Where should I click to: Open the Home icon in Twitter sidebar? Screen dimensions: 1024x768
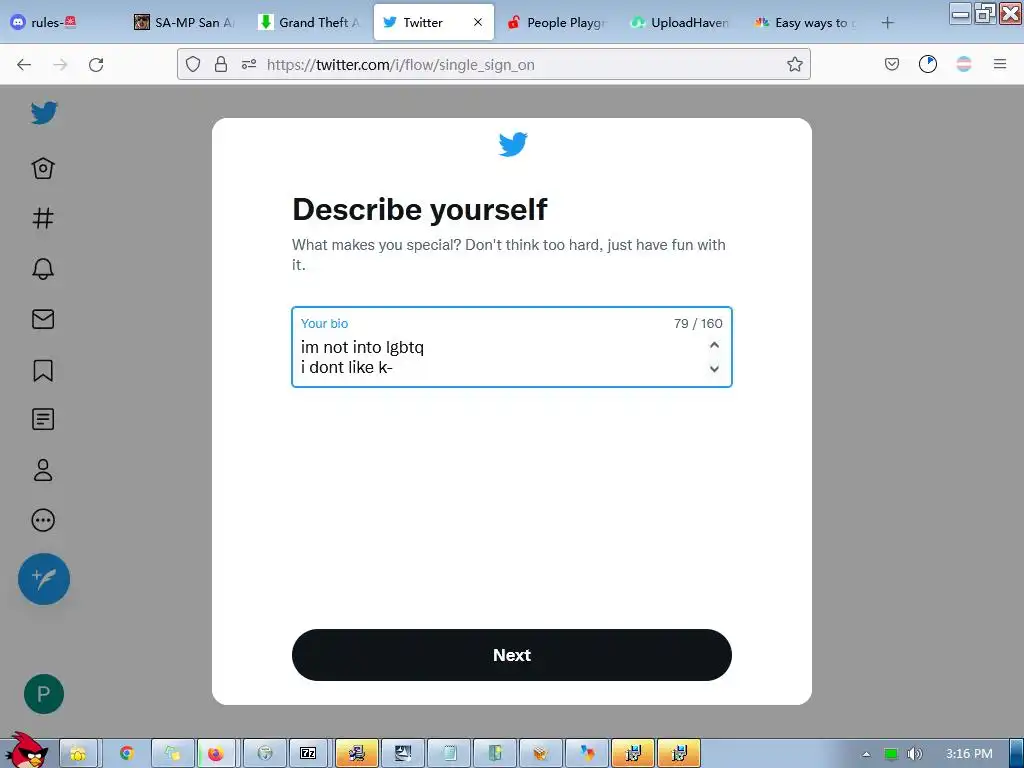coord(43,168)
